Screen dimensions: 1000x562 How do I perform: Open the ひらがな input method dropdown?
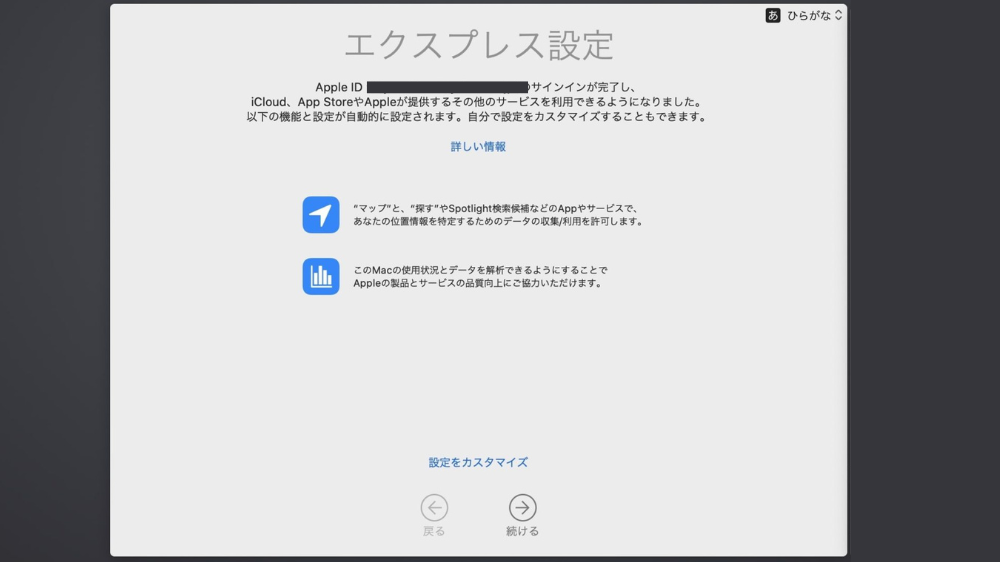point(814,15)
